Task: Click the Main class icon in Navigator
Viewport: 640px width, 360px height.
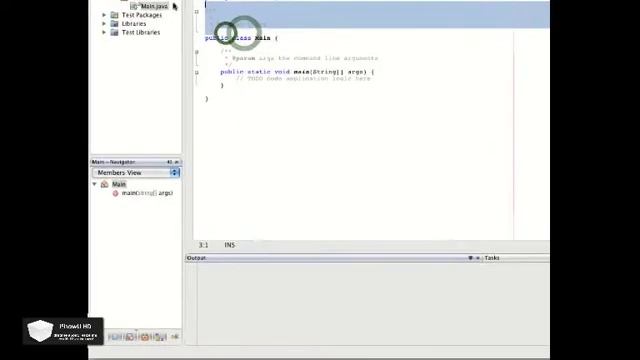Action: [104, 184]
